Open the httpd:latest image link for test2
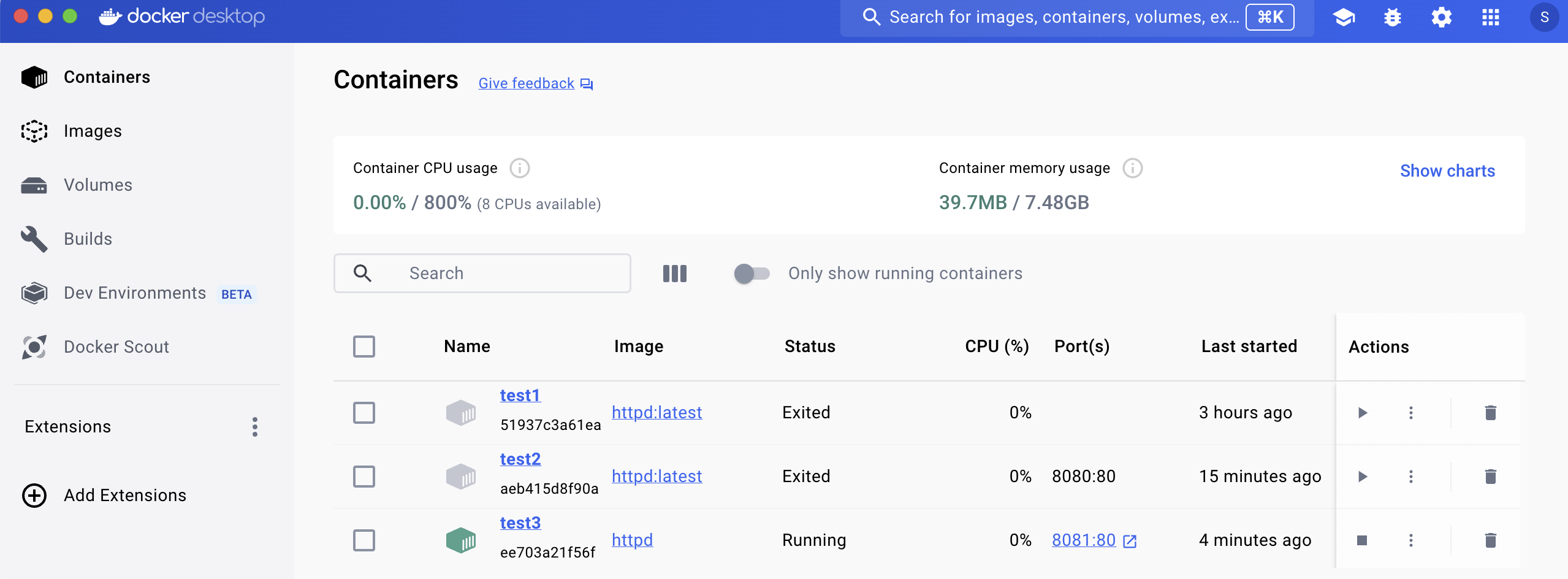 coord(657,477)
